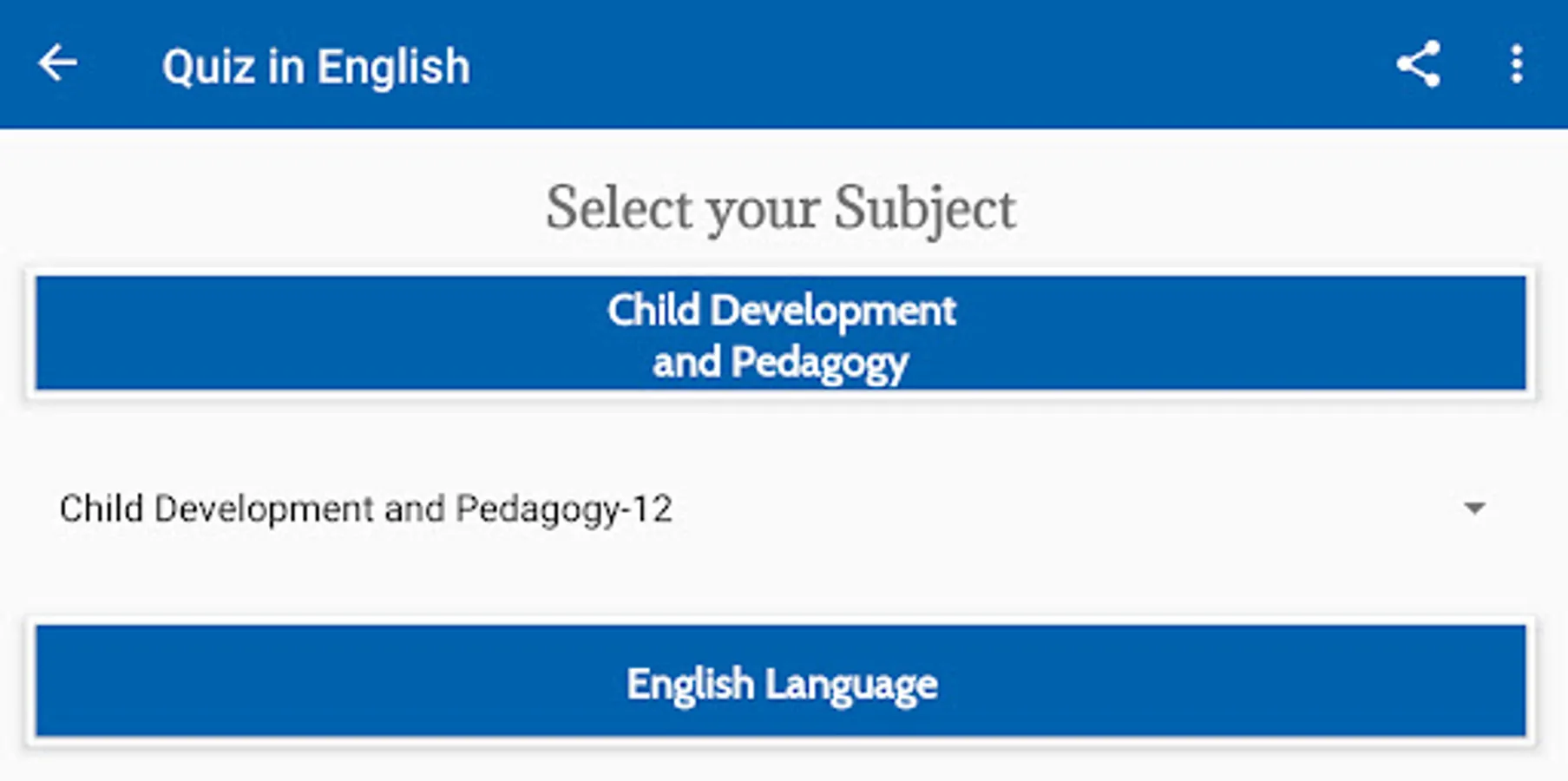The width and height of the screenshot is (1568, 781).
Task: Tap the back arrow icon
Action: click(57, 64)
